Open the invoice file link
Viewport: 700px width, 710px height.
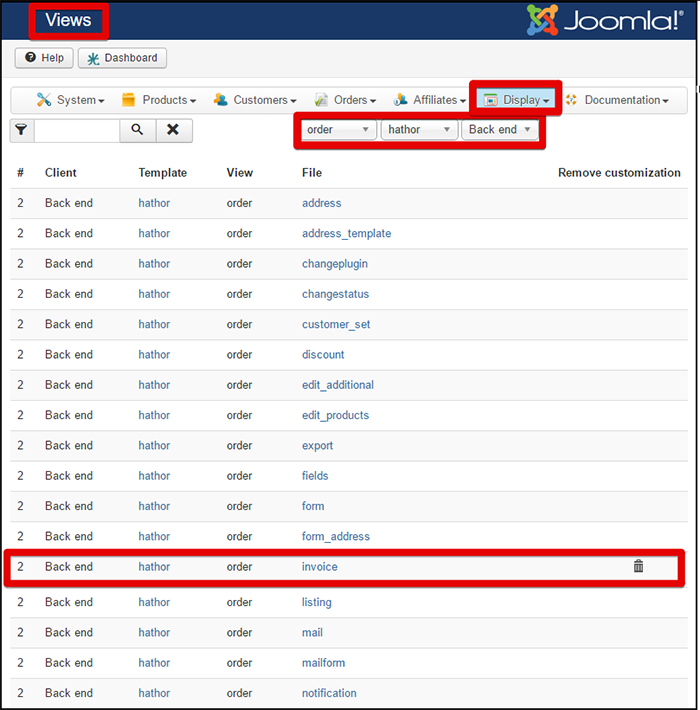(x=320, y=567)
